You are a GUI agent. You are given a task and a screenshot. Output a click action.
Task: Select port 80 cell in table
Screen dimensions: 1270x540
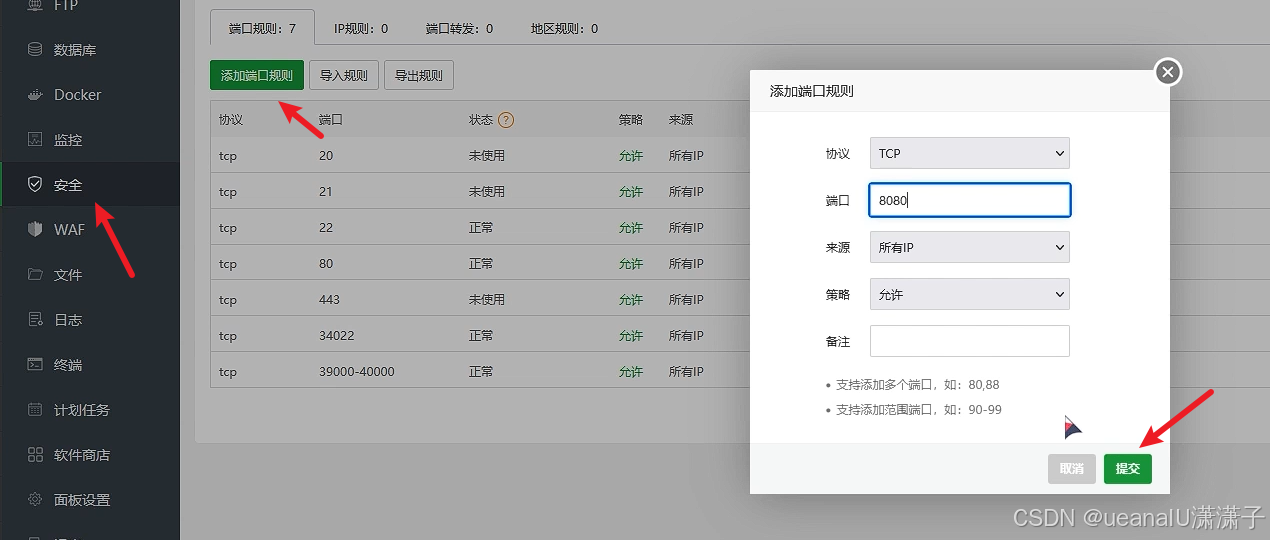tap(326, 264)
